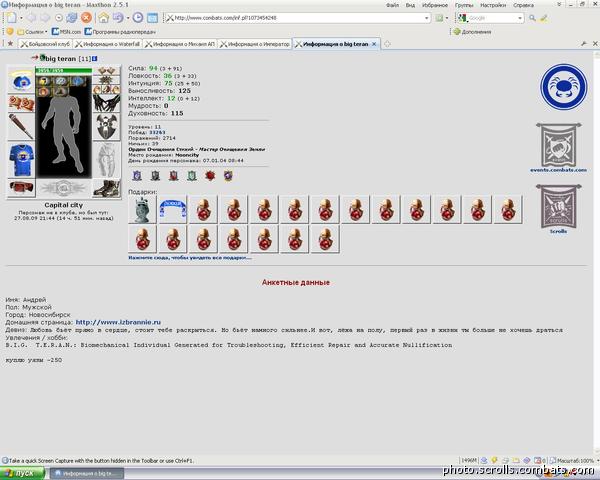Open the http://www.izbrannie.ru link
This screenshot has width=600, height=480.
[118, 322]
